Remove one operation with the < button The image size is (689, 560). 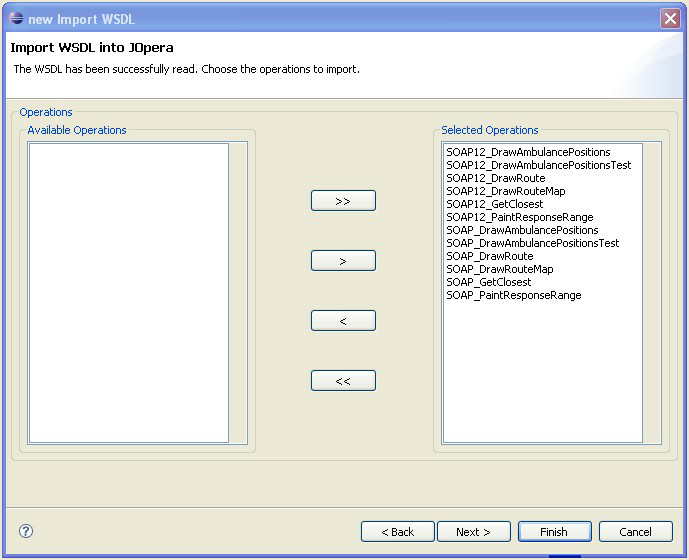point(343,321)
